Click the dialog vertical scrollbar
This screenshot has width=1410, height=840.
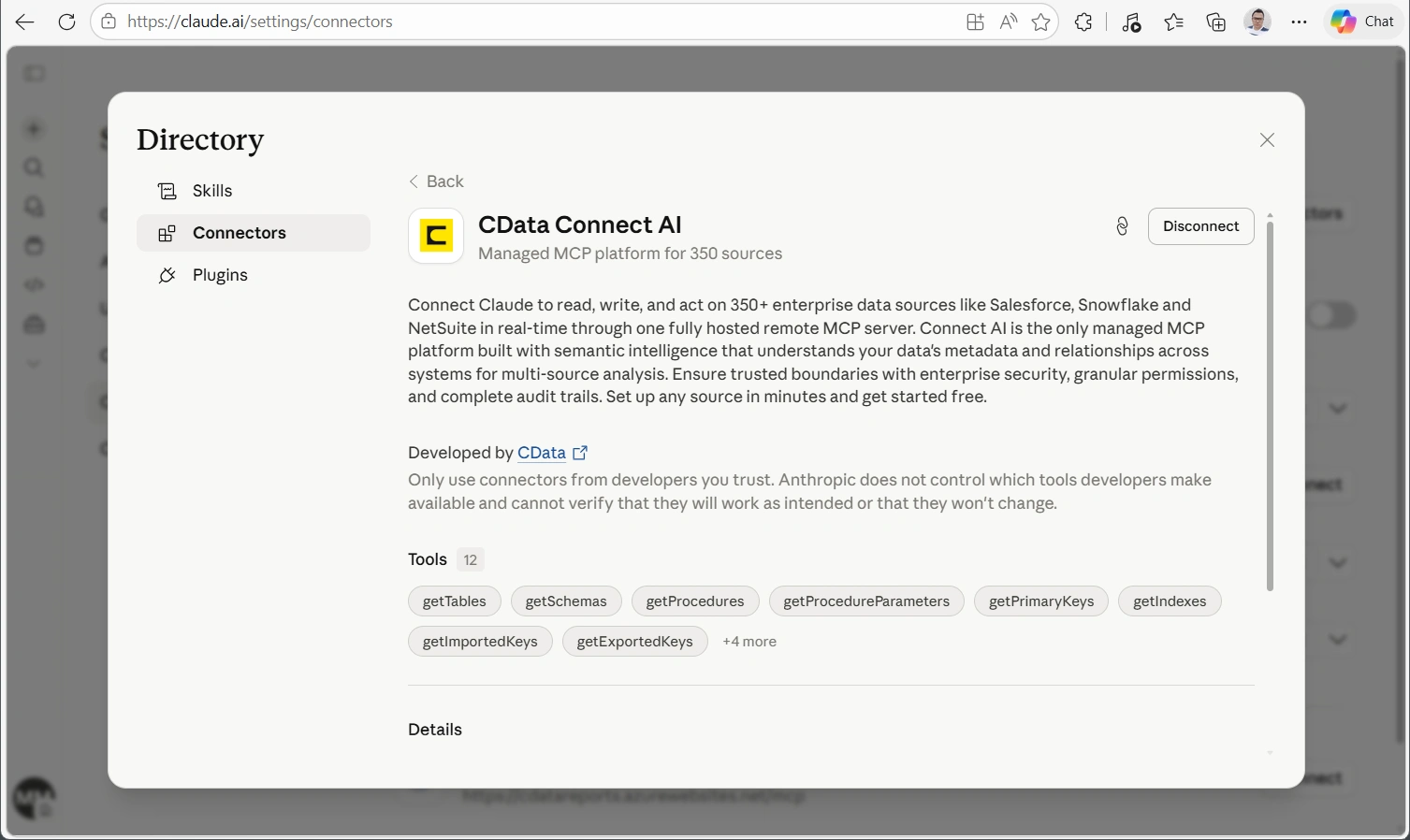click(1270, 407)
